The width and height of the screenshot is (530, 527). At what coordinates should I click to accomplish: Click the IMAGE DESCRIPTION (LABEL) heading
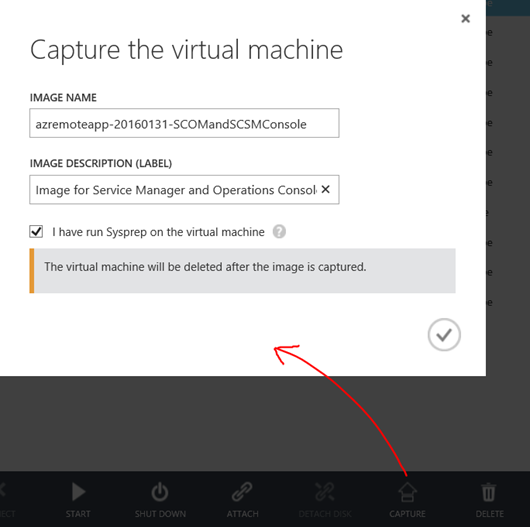click(x=101, y=164)
